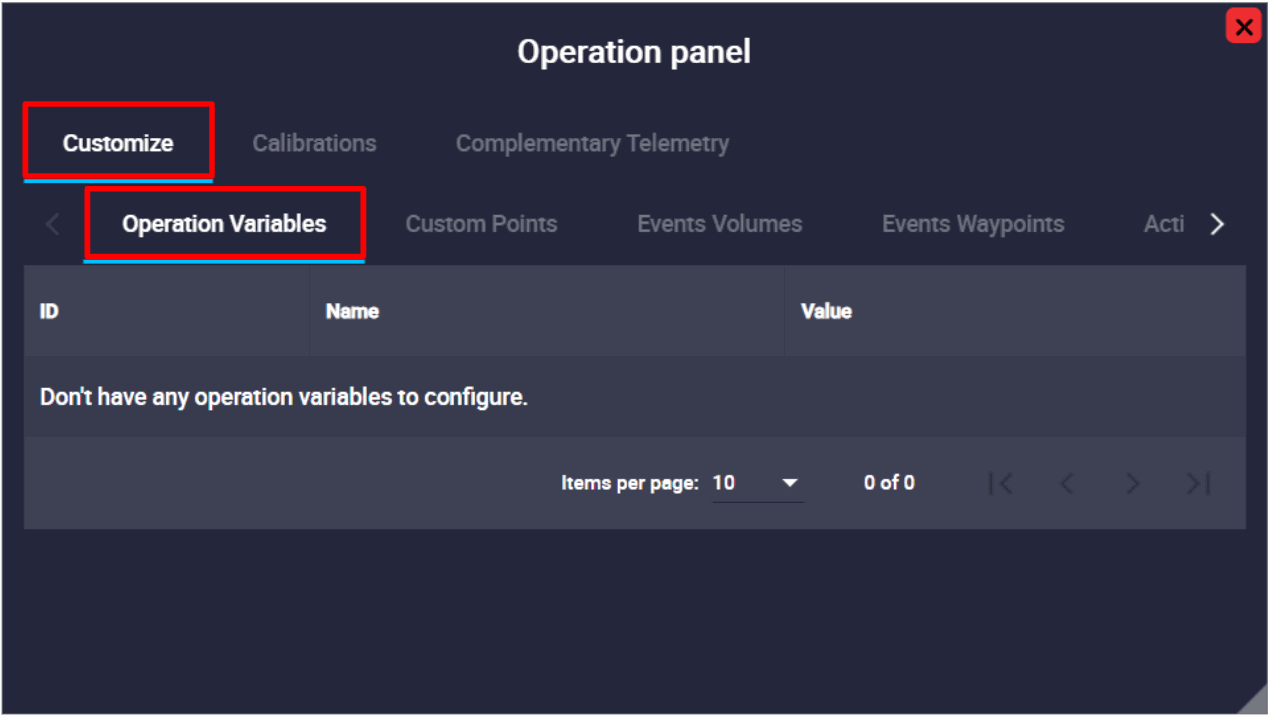Click the Name column header
Screen dimensions: 1270x717
point(352,311)
